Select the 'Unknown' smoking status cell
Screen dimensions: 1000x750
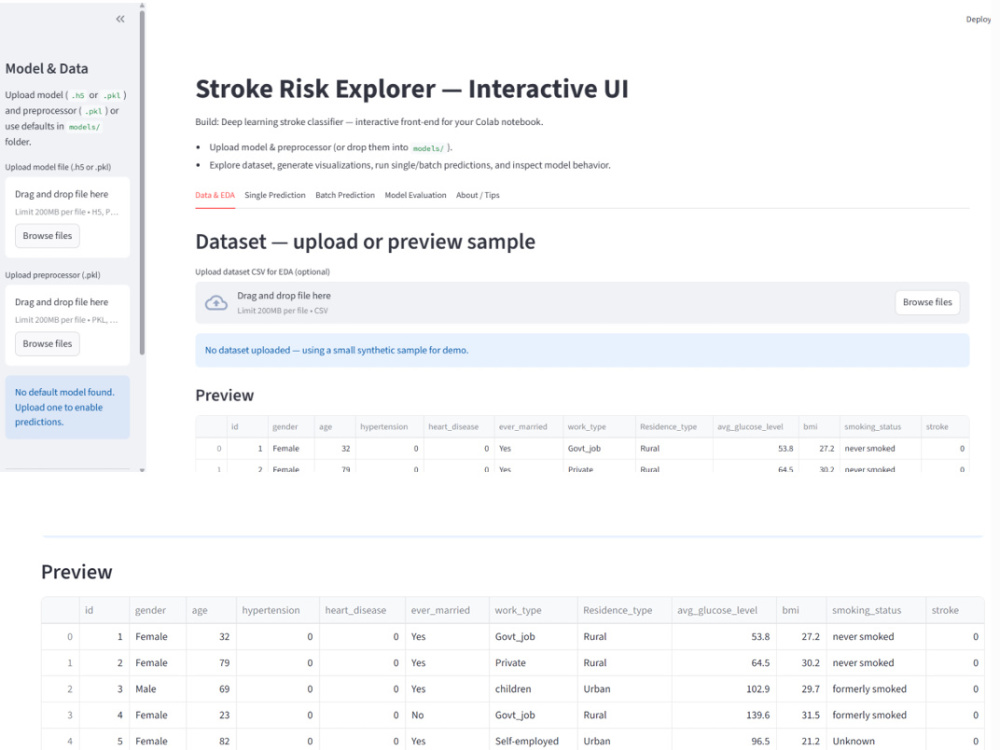pos(876,741)
